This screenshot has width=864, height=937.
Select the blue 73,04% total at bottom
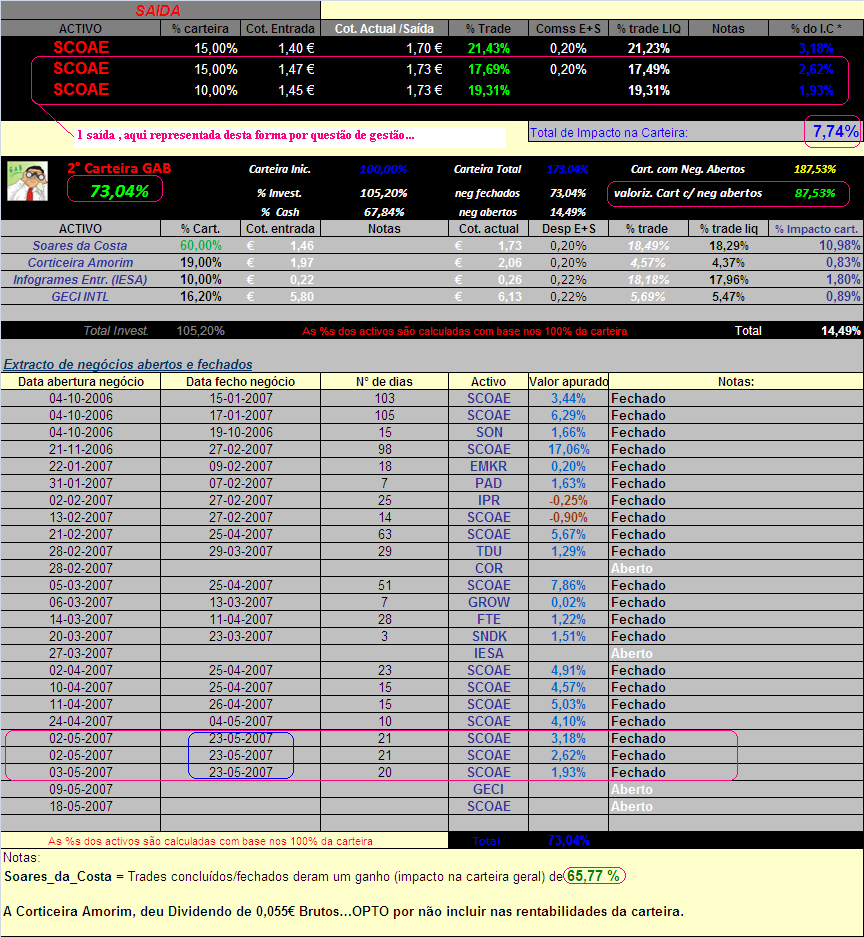pyautogui.click(x=568, y=840)
